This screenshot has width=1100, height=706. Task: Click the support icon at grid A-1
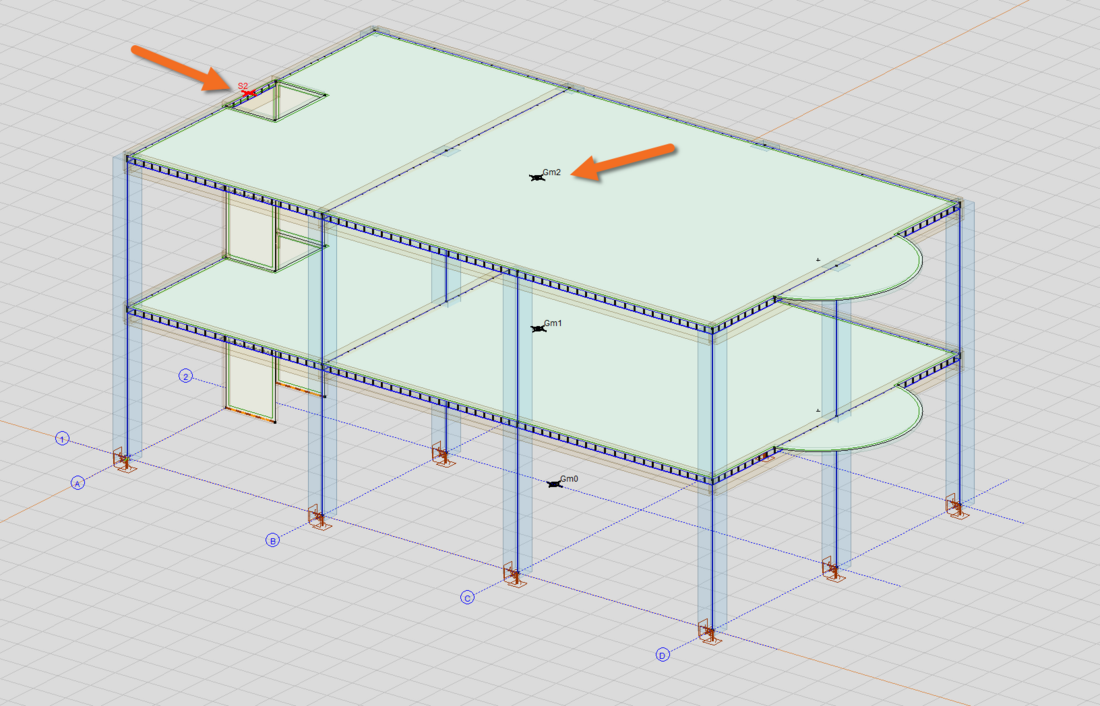point(123,461)
